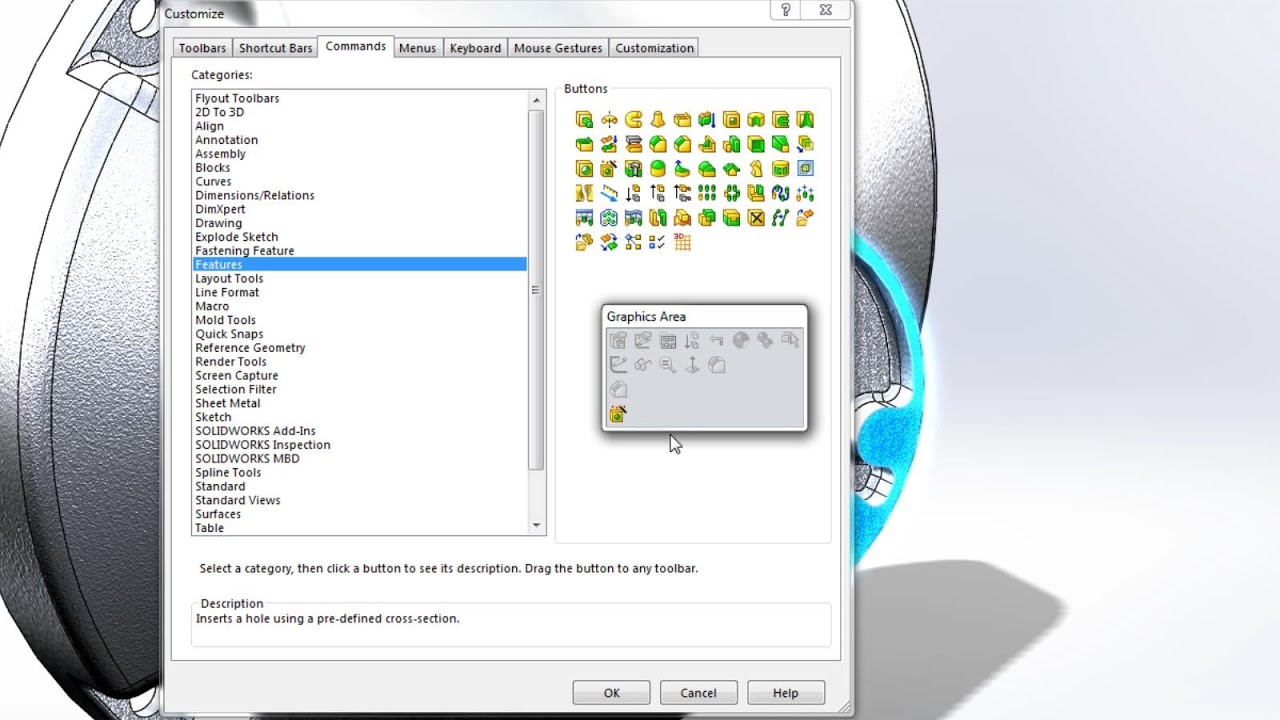Viewport: 1280px width, 720px height.
Task: Select the Fastening Feature category
Action: pyautogui.click(x=245, y=251)
